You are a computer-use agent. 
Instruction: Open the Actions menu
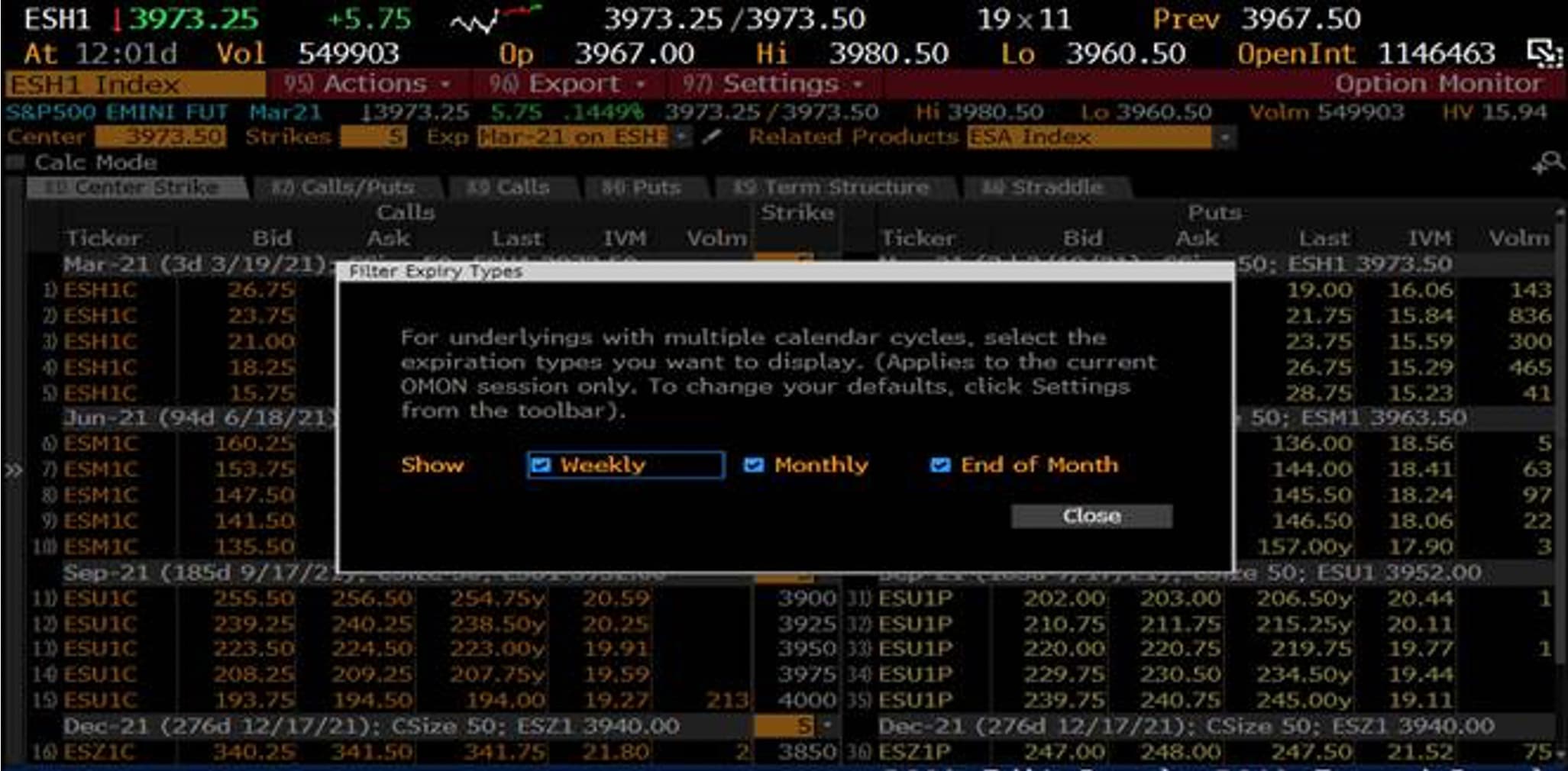click(368, 83)
